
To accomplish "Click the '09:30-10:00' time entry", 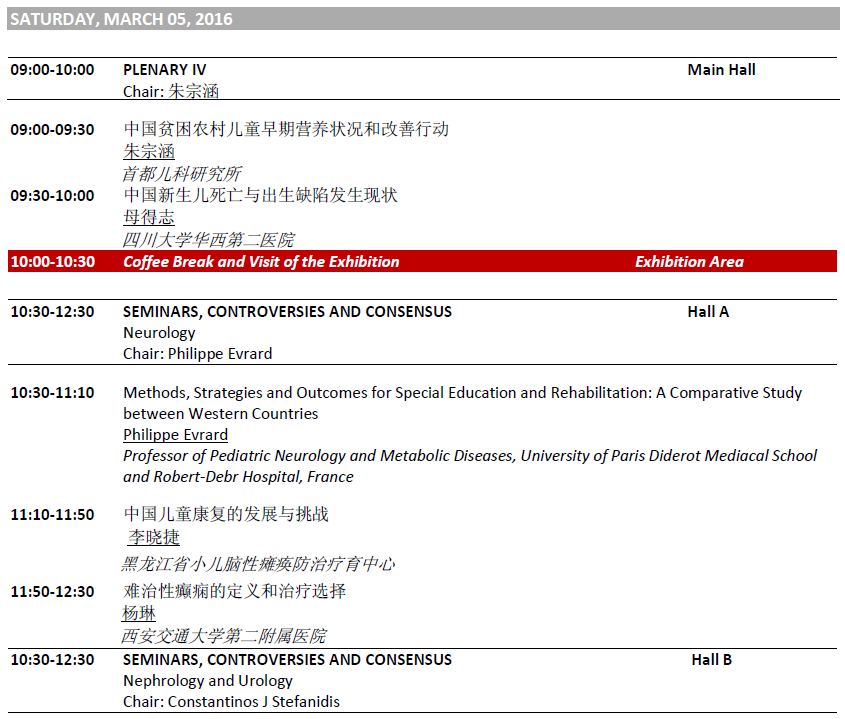I will (52, 196).
